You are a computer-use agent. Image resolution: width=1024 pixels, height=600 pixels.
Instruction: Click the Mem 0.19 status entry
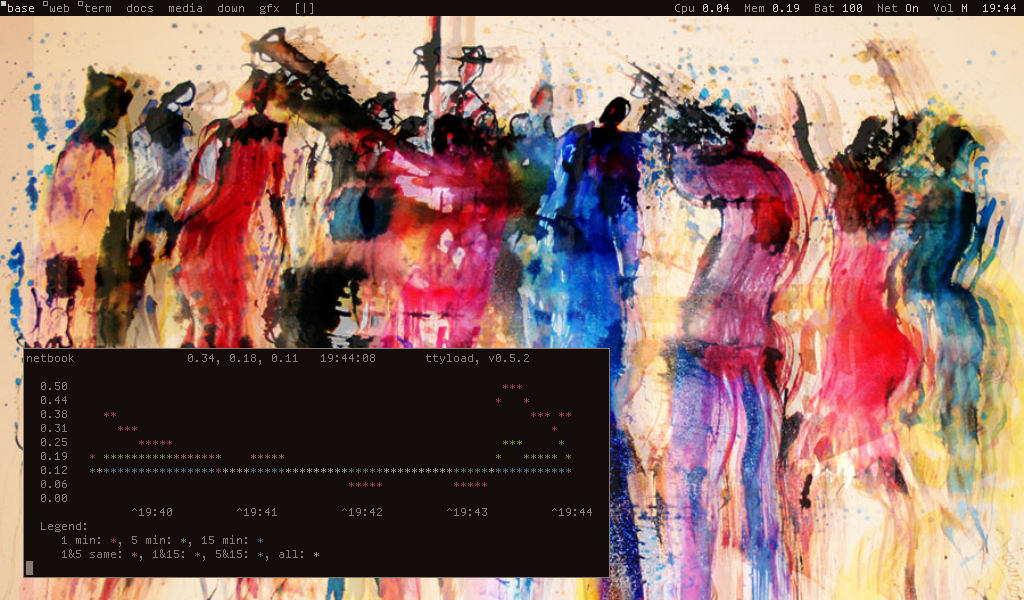coord(772,8)
